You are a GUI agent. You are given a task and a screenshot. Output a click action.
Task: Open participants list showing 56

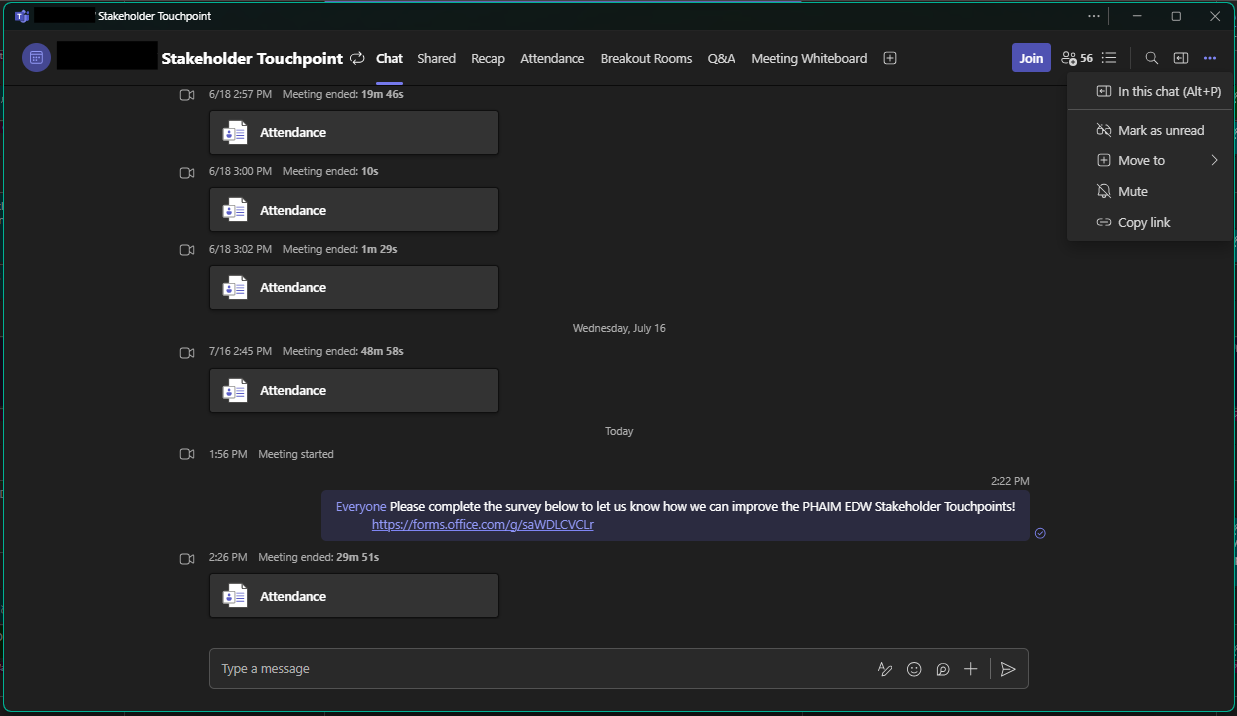(x=1077, y=59)
